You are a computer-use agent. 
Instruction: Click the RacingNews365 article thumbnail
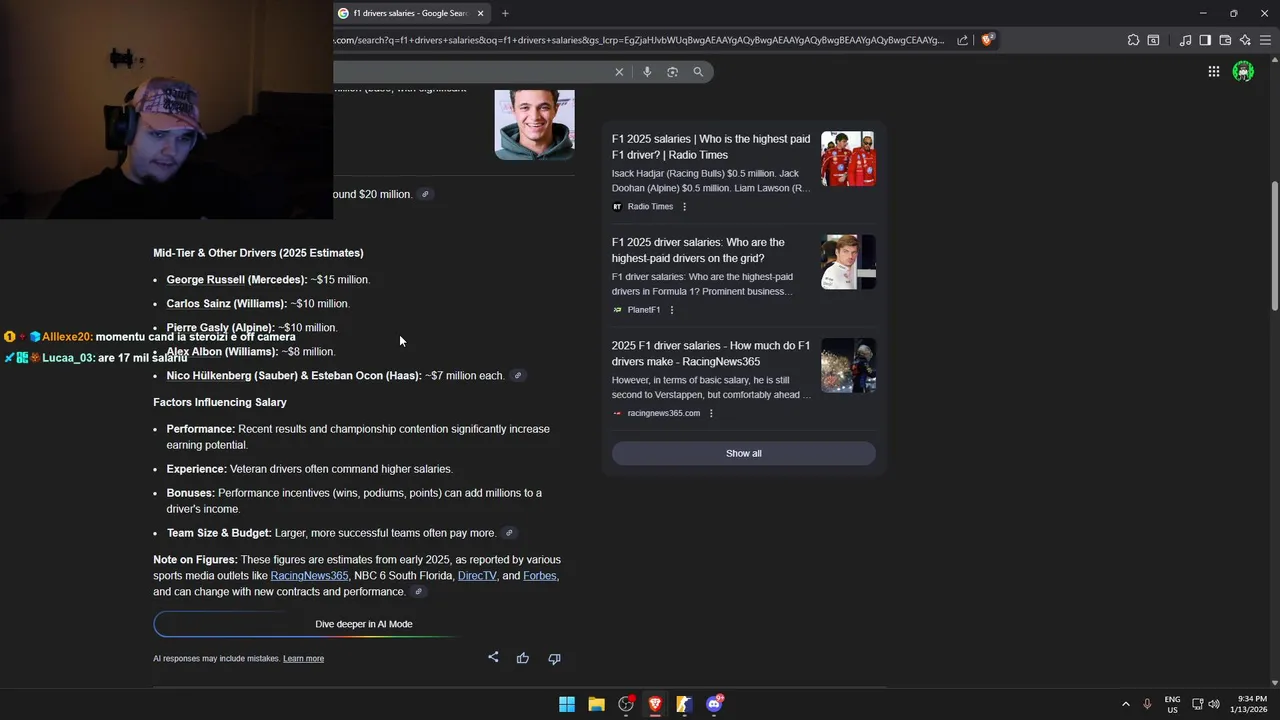(x=848, y=365)
